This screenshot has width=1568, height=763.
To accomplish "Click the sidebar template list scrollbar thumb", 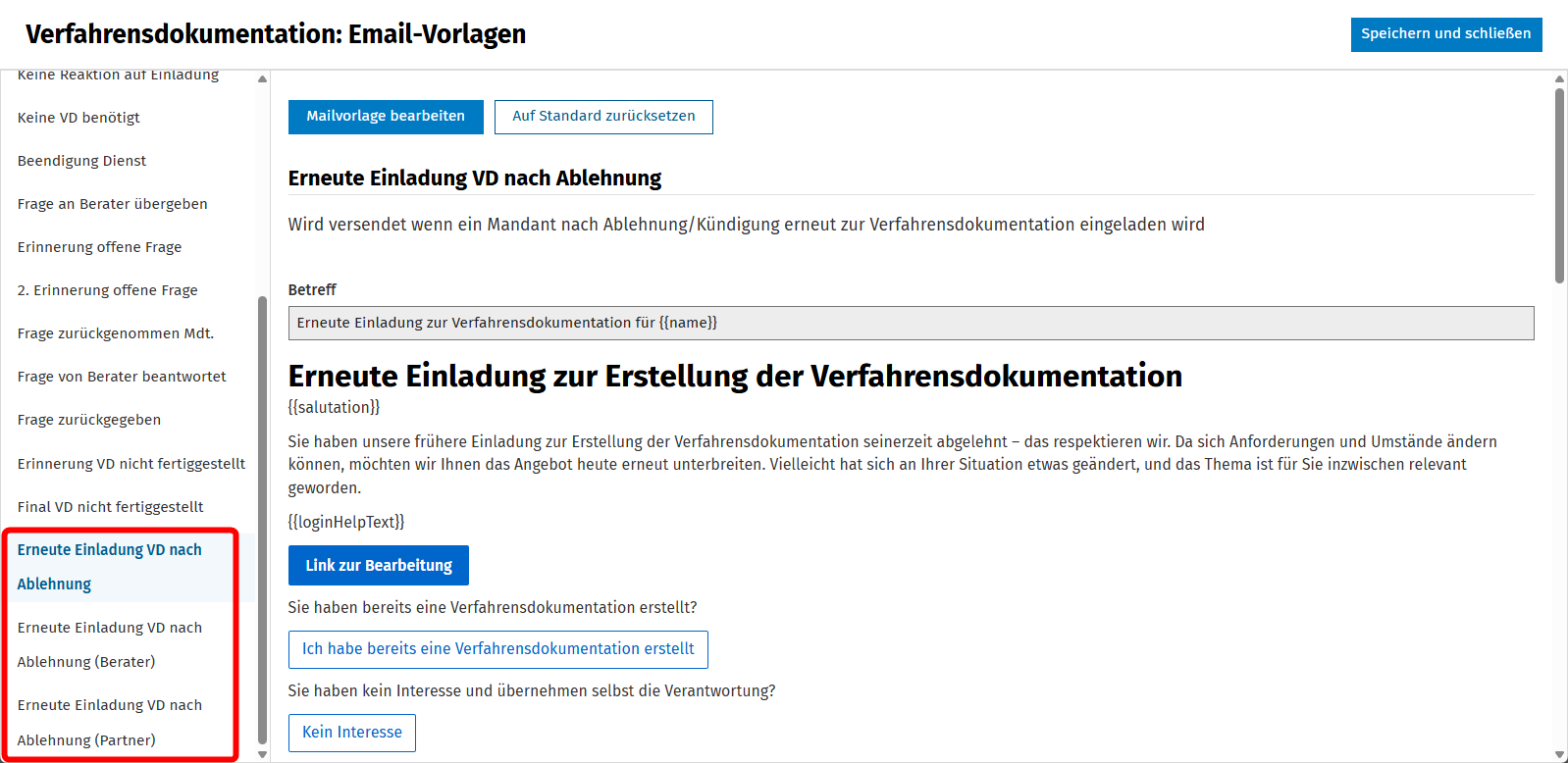I will [262, 521].
